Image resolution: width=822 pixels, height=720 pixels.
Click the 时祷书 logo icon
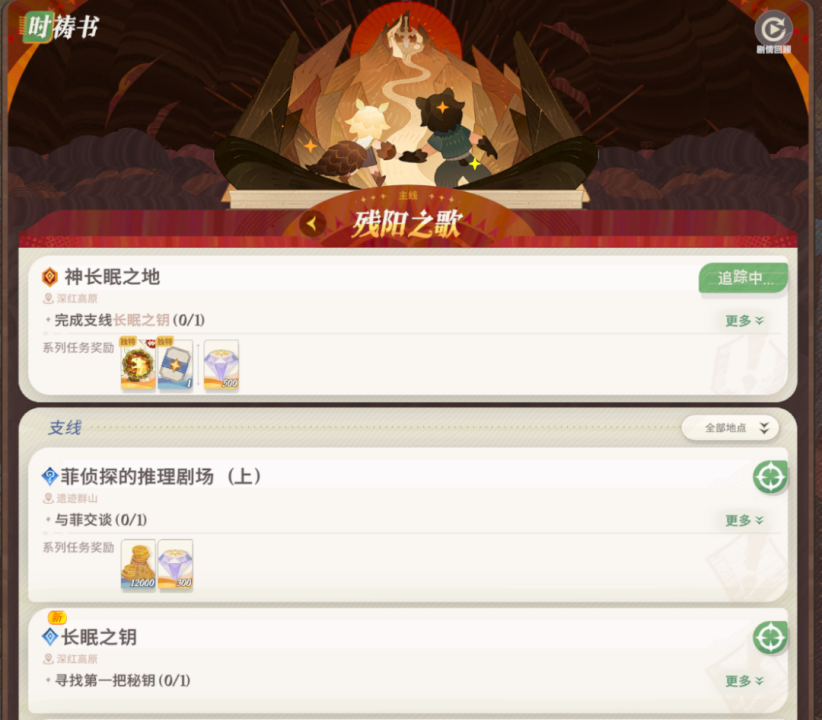tap(38, 27)
